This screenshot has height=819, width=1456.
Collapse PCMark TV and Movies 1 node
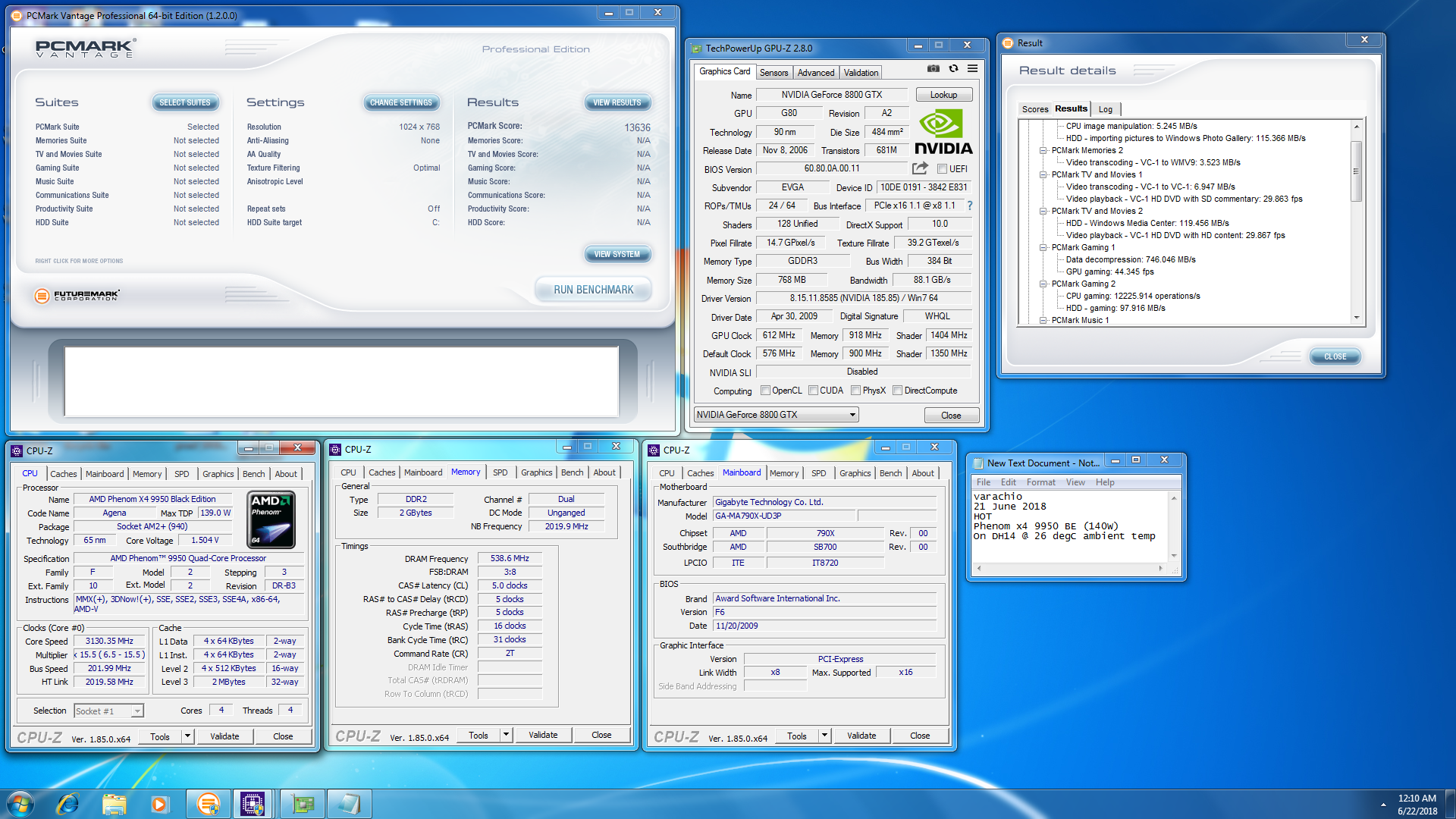pyautogui.click(x=1043, y=174)
